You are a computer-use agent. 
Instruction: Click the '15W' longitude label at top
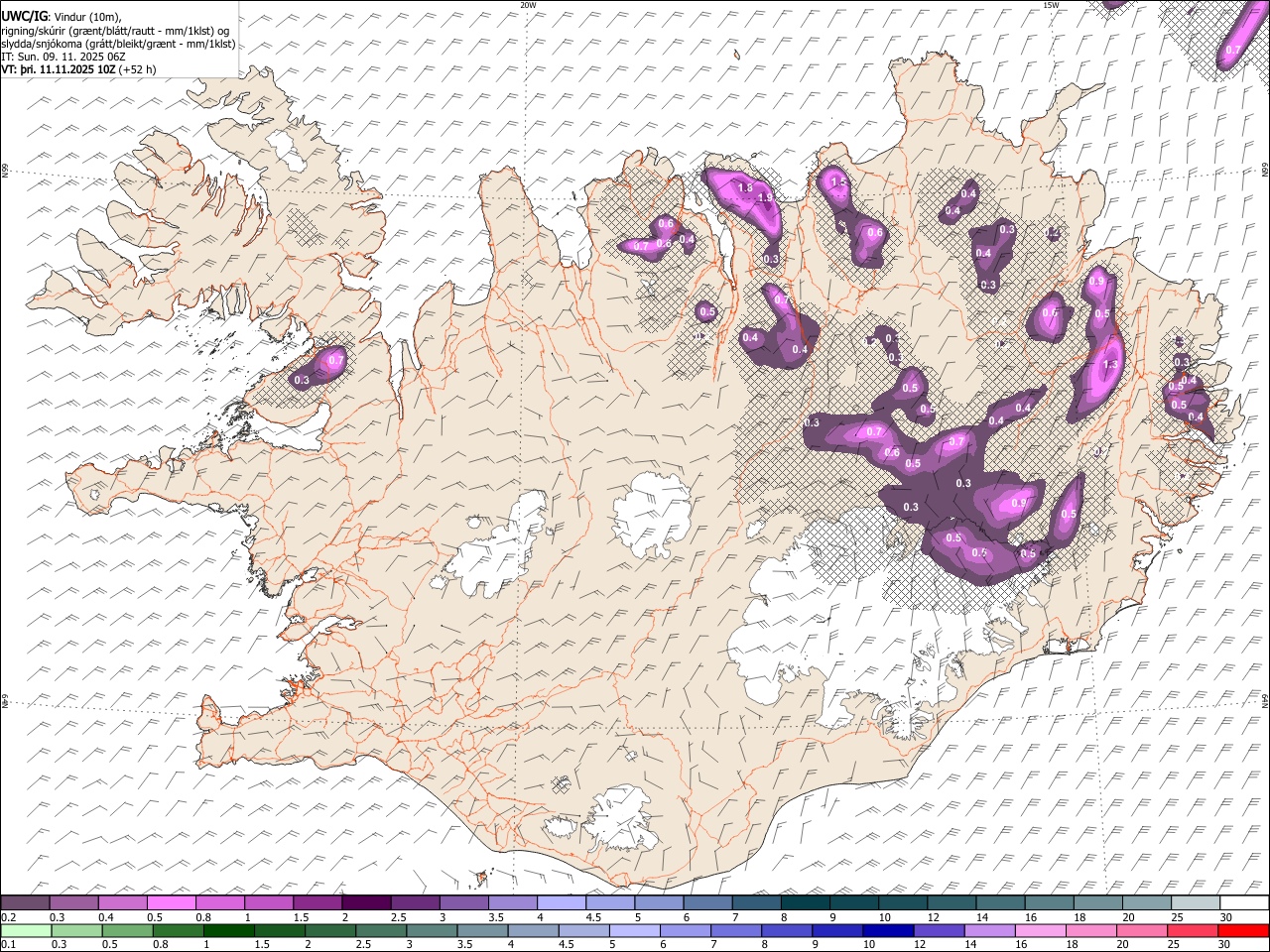[1051, 5]
